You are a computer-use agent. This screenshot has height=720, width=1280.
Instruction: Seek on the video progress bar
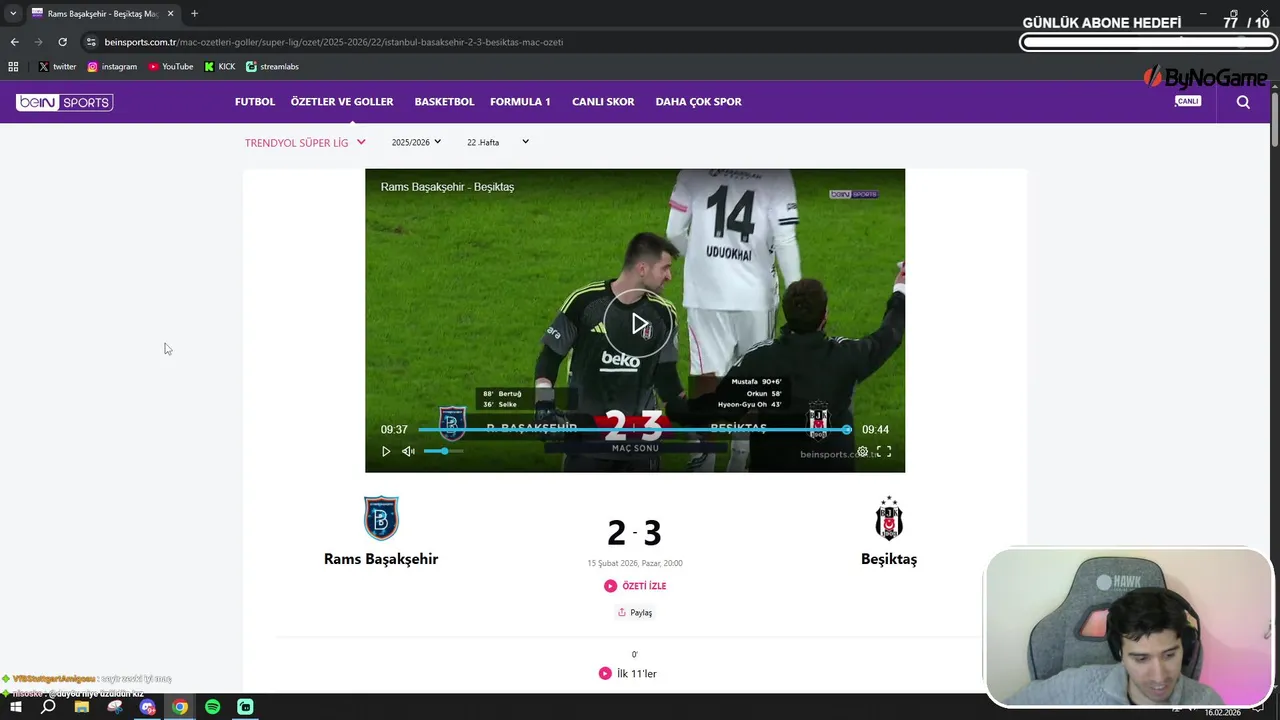coord(633,430)
